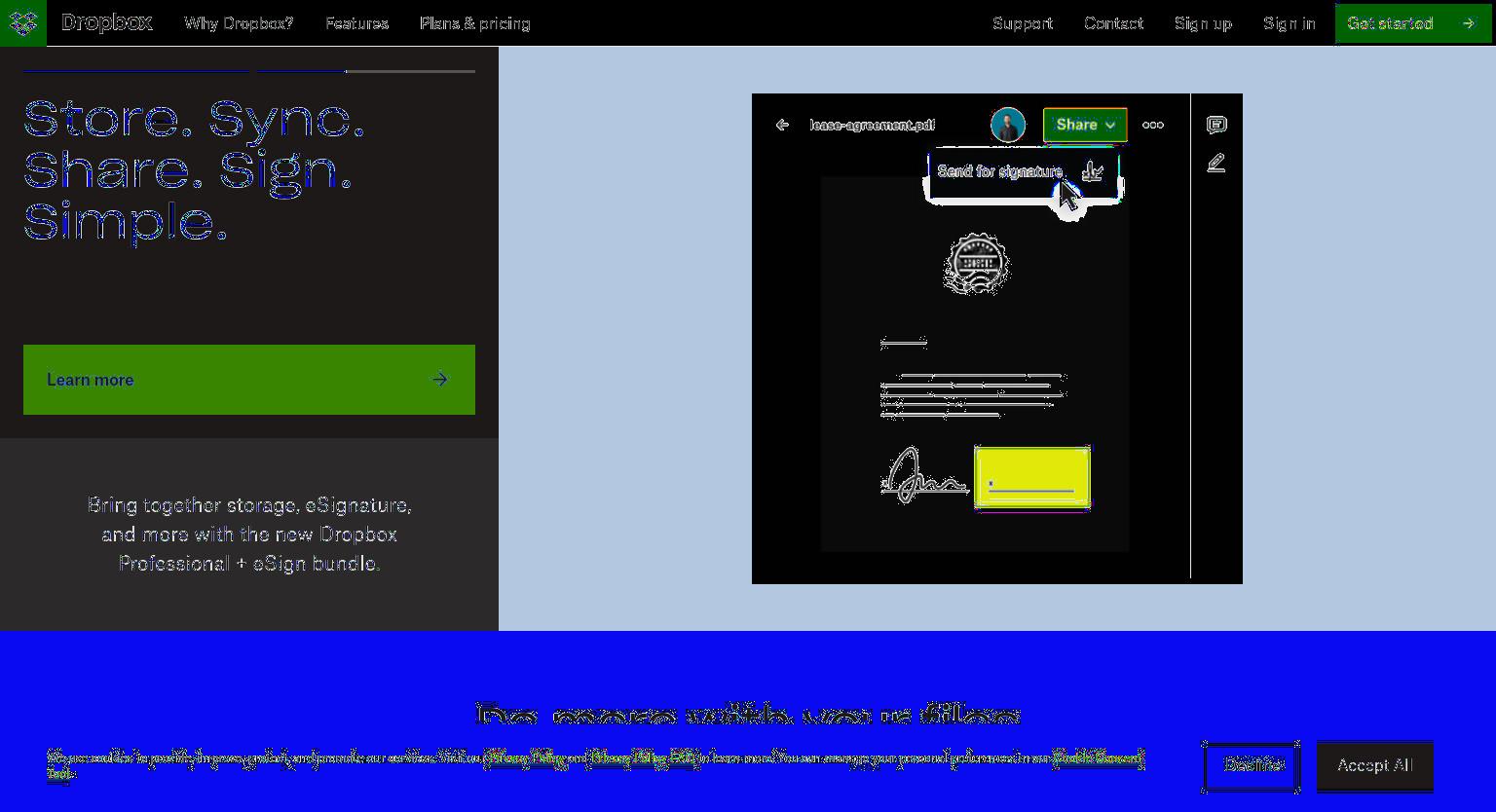
Task: Click Sign in in the header
Action: (1289, 23)
